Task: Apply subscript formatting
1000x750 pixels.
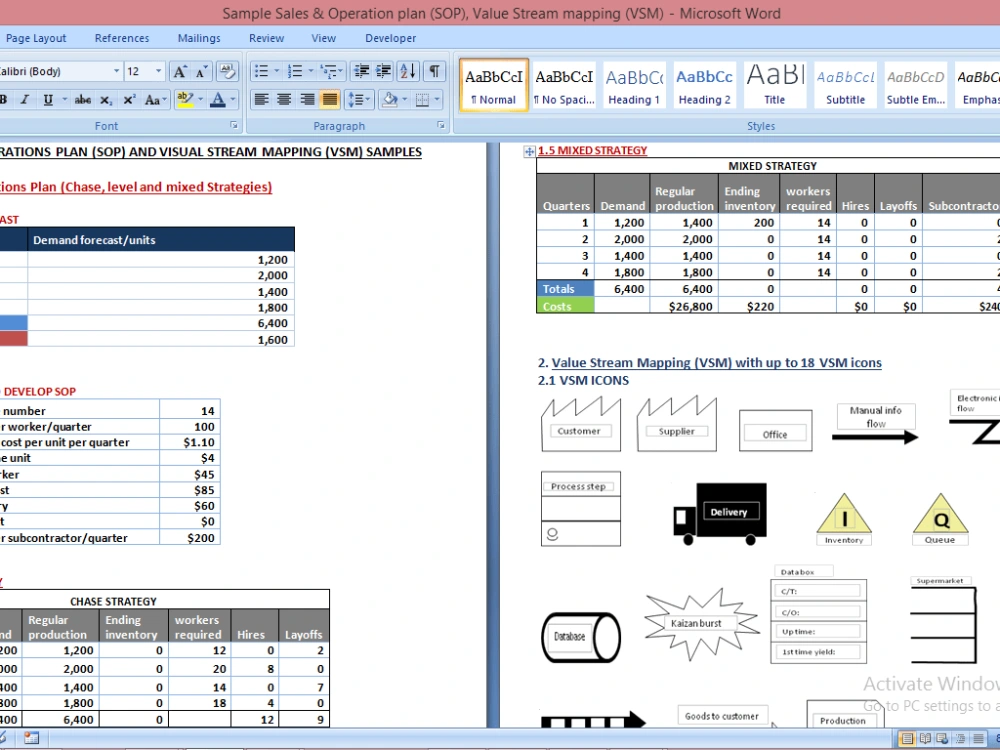Action: pos(106,99)
